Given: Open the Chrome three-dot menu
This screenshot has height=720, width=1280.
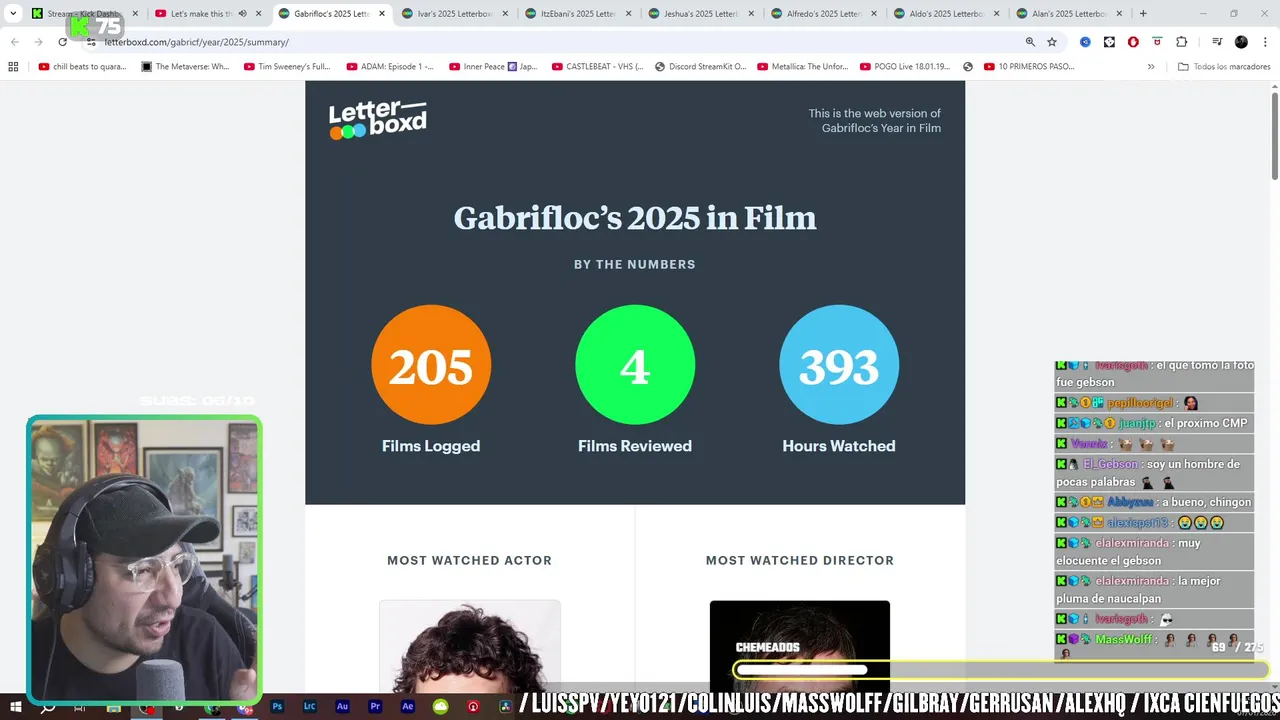Looking at the screenshot, I should pyautogui.click(x=1264, y=42).
